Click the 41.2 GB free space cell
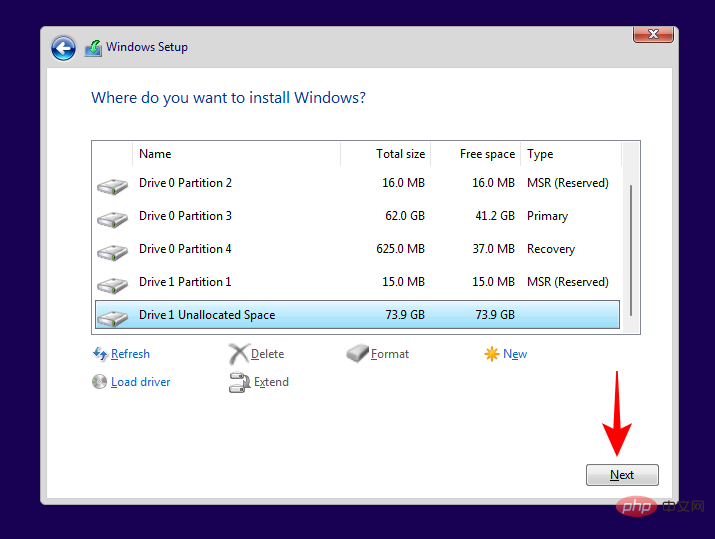715x539 pixels. (495, 216)
